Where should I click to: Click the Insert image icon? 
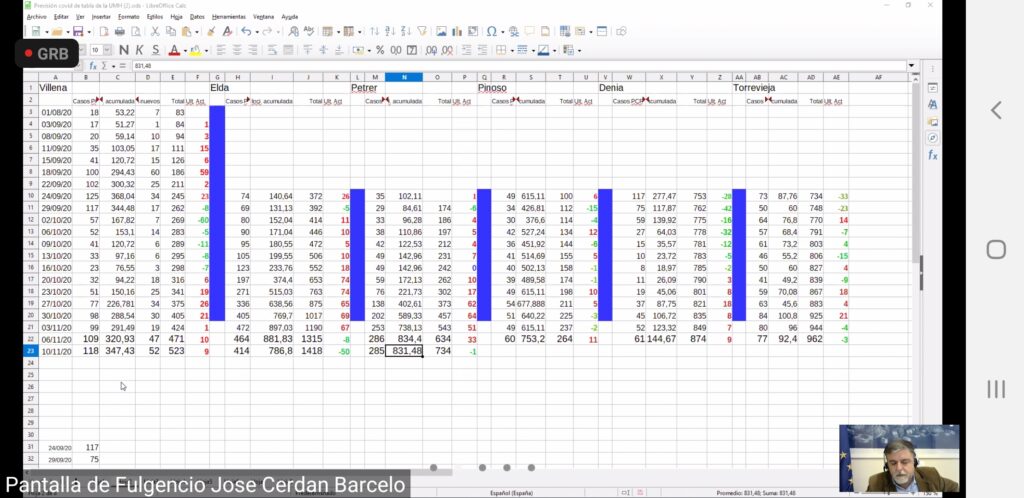tap(441, 32)
